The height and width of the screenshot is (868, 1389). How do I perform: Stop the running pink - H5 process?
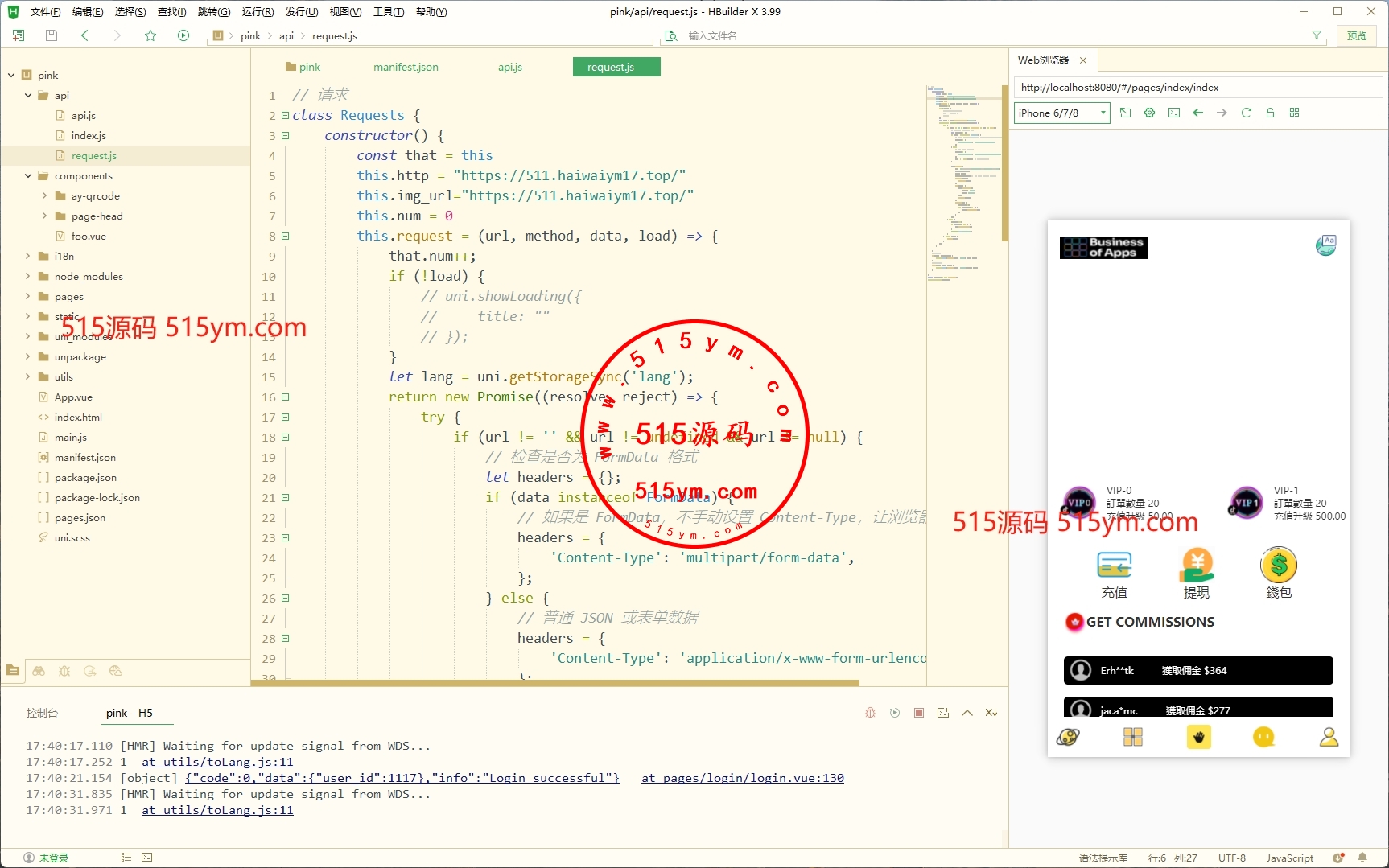click(918, 713)
